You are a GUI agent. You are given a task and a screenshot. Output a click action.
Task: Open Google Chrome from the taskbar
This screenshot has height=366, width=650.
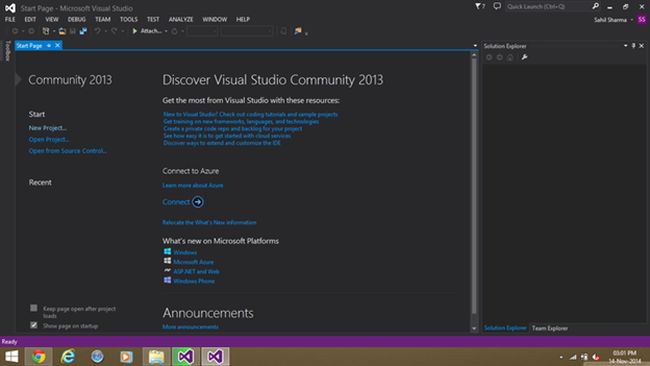coord(39,356)
